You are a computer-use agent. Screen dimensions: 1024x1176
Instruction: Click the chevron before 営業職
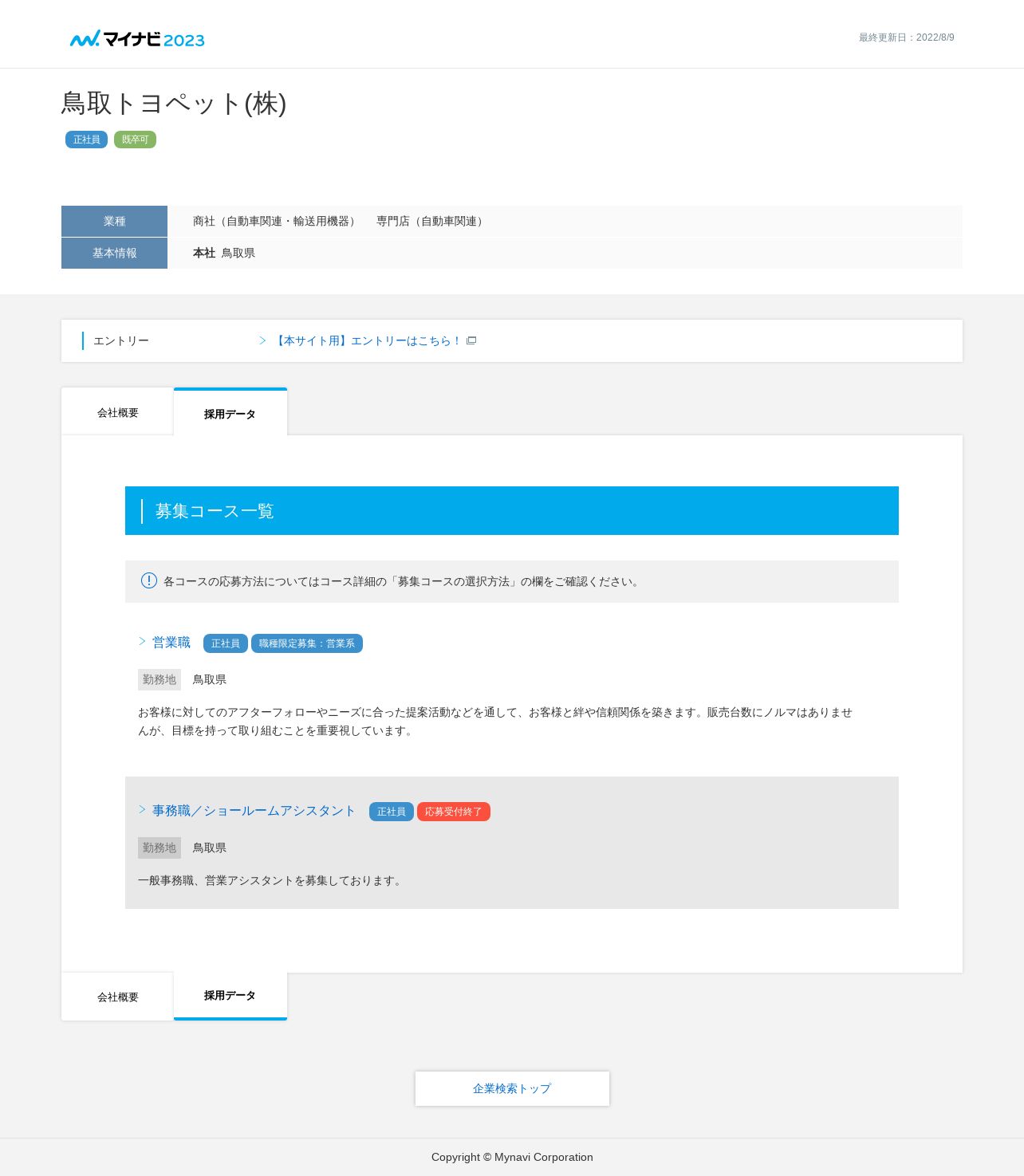(142, 641)
